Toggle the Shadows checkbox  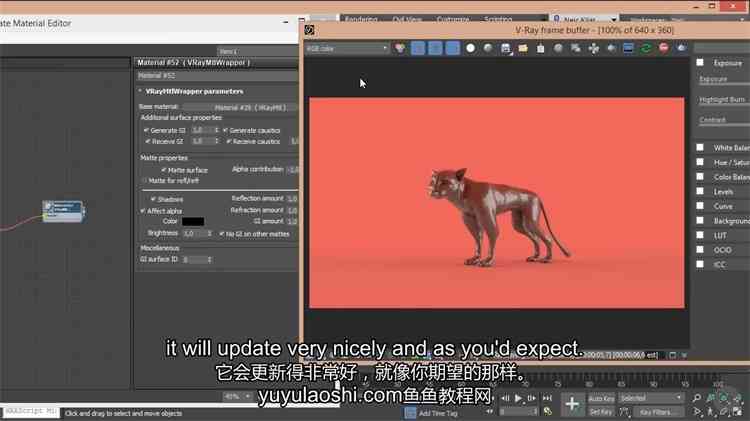[x=153, y=199]
